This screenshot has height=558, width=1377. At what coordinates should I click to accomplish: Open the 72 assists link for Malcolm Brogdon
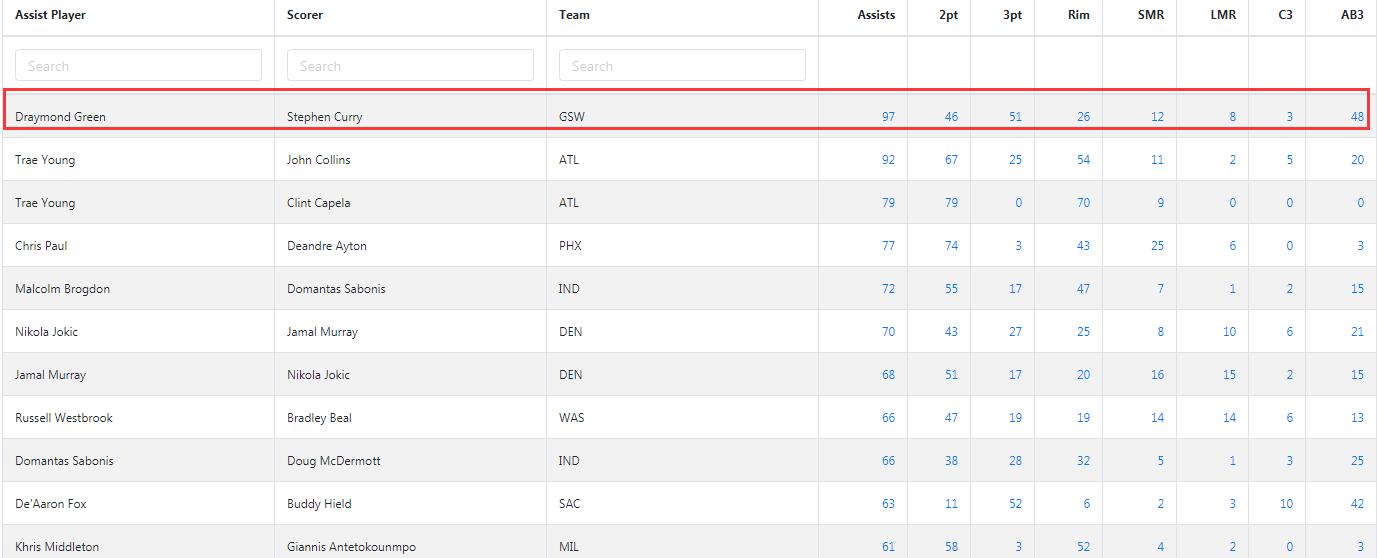[888, 289]
